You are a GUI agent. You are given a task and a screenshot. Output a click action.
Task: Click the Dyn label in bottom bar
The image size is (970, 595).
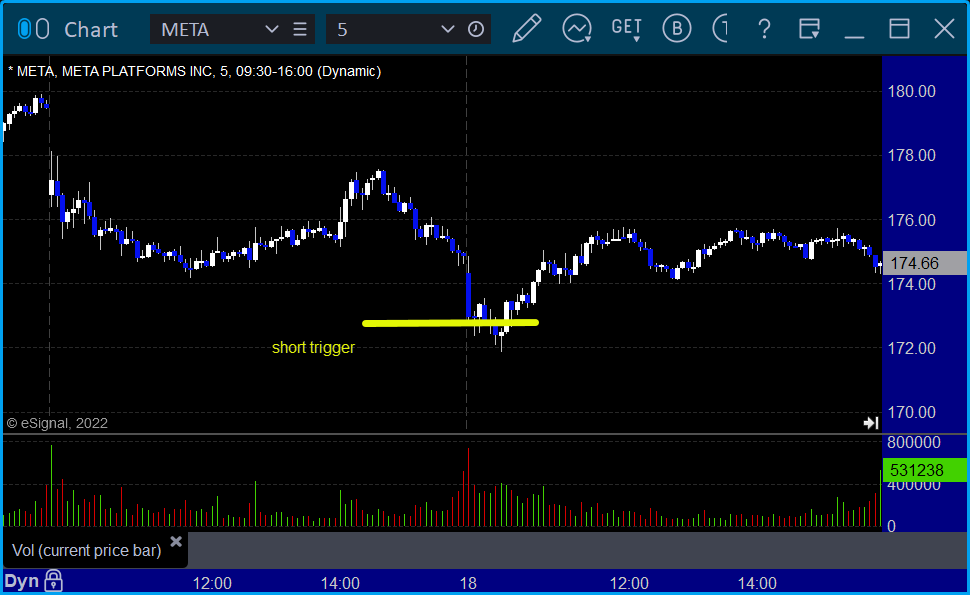[22, 581]
